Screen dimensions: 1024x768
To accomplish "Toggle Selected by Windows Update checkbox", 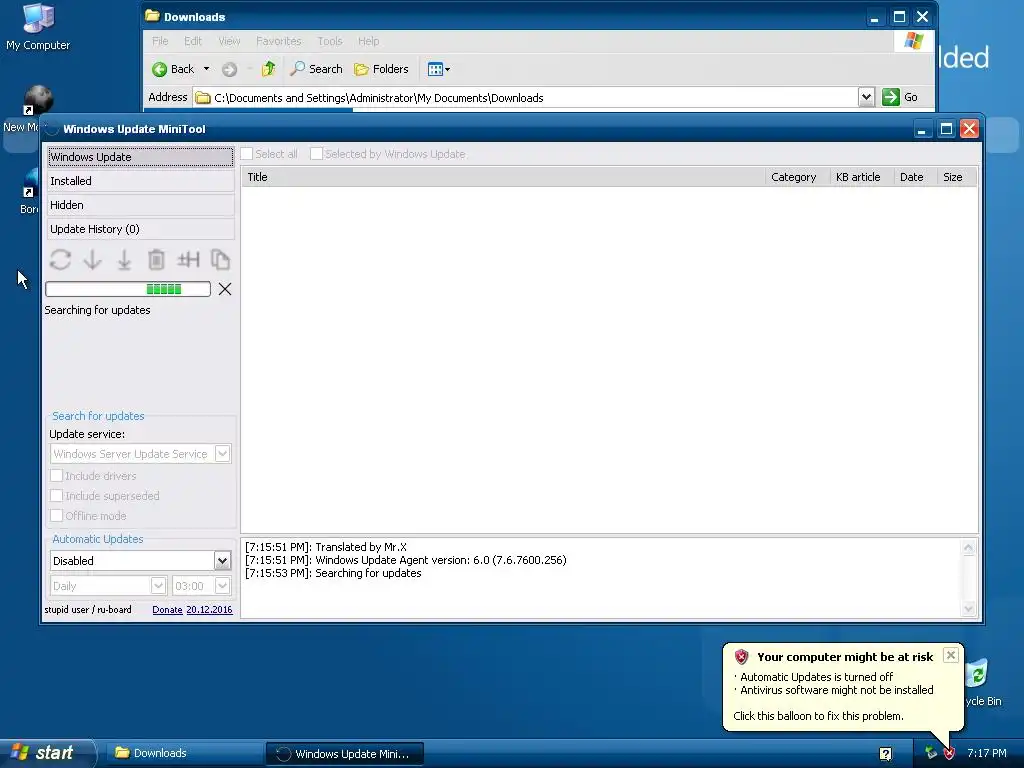I will point(317,154).
